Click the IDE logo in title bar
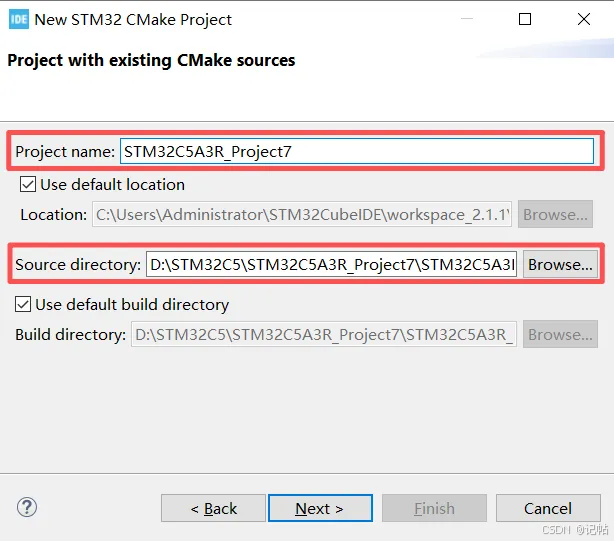This screenshot has height=541, width=614. [x=18, y=19]
